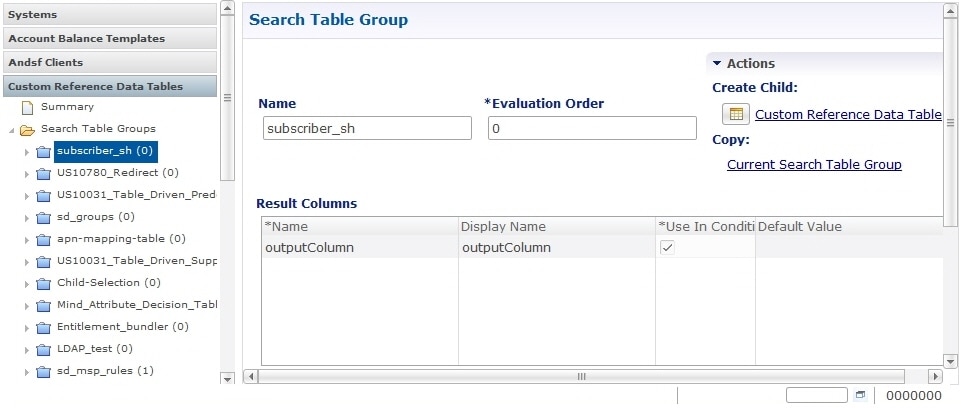Click the Custom Reference Data Table icon

pyautogui.click(x=736, y=114)
